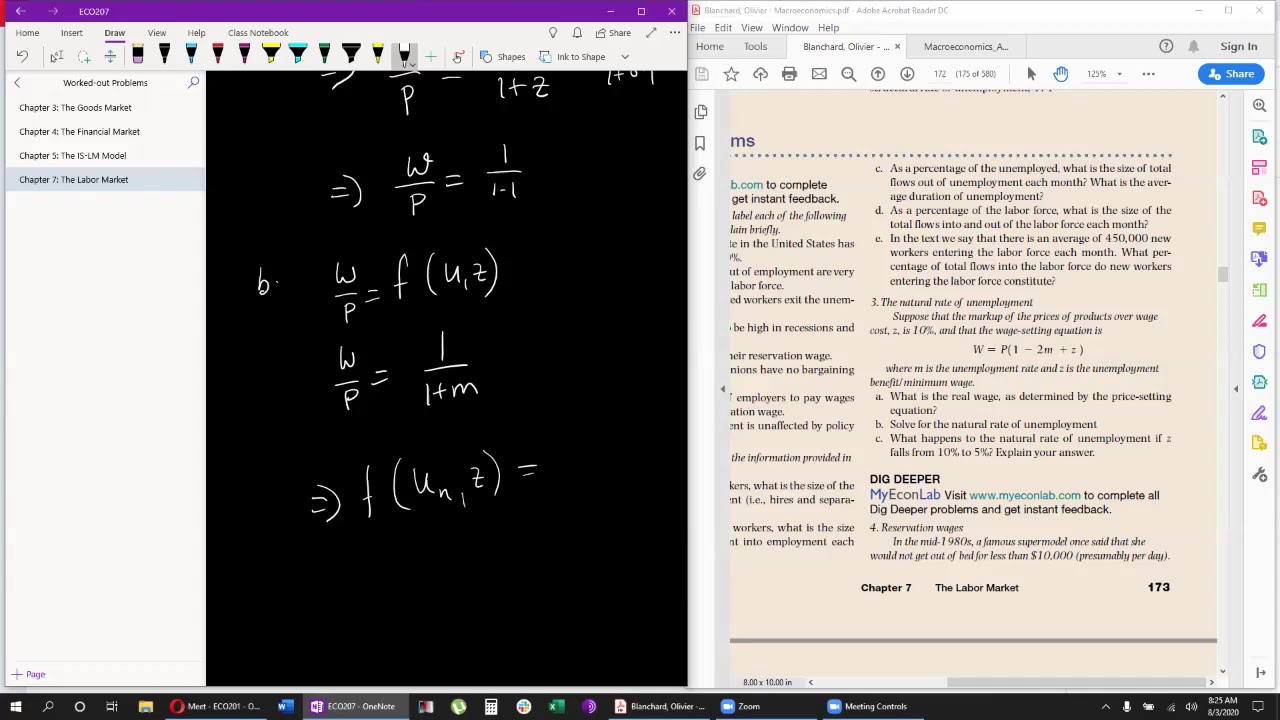
Task: Open Meeting Controls in the taskbar
Action: [866, 707]
